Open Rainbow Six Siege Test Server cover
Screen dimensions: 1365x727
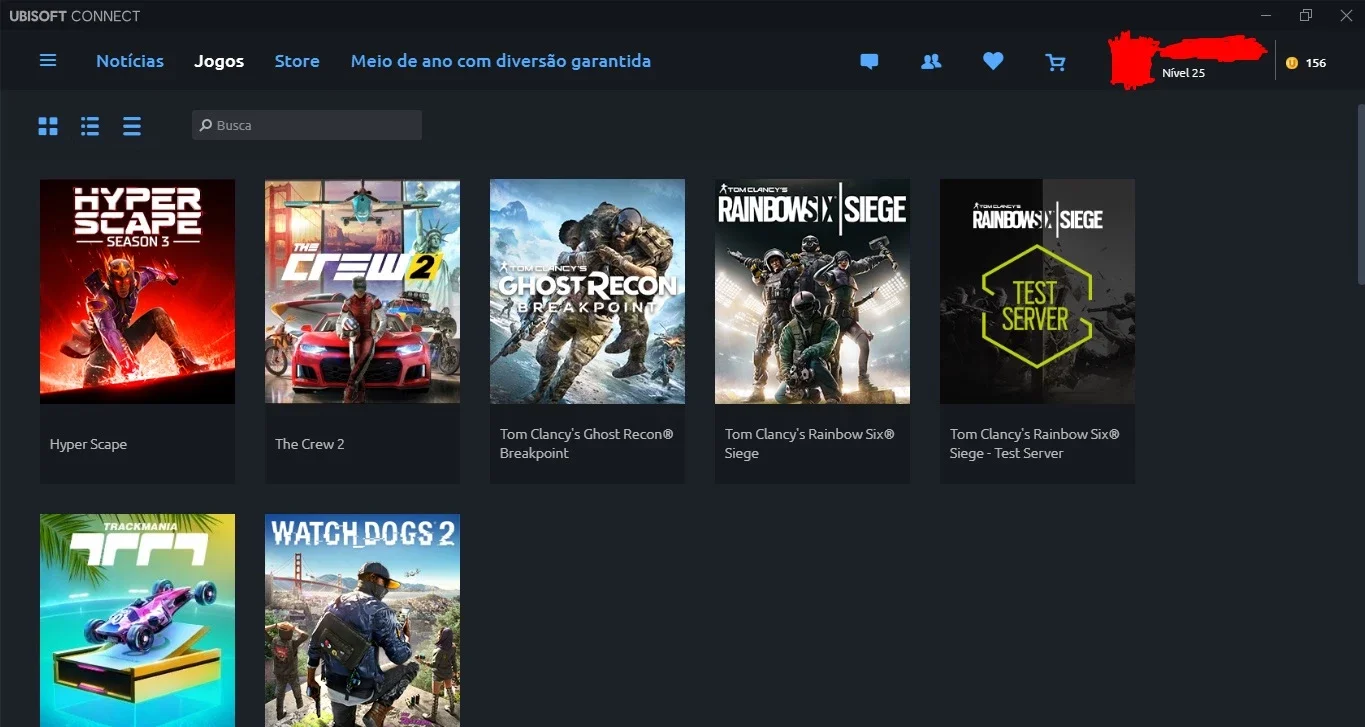1038,291
